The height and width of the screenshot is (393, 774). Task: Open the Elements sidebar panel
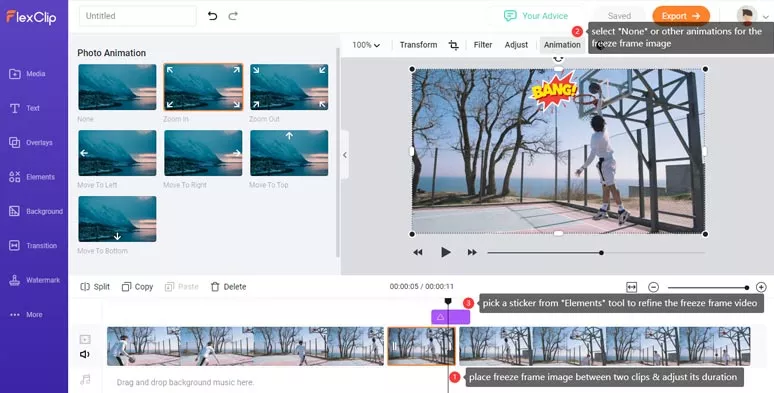click(32, 177)
